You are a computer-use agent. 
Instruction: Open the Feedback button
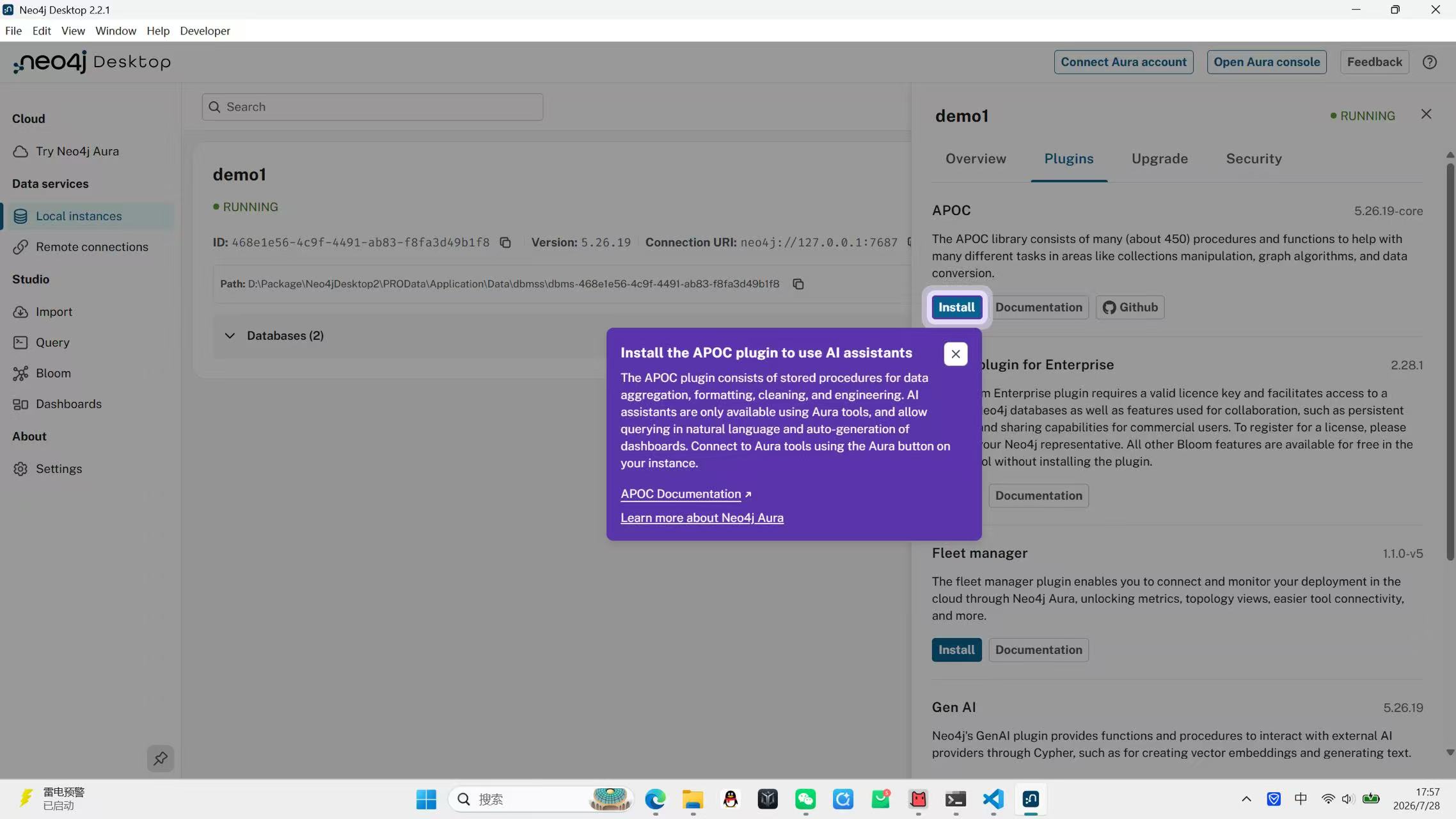tap(1374, 62)
